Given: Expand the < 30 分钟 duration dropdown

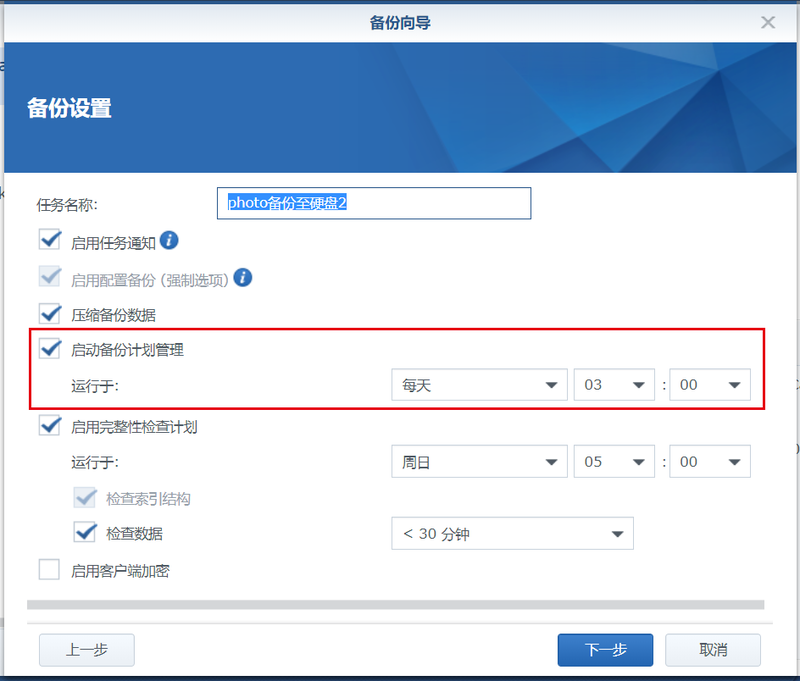Looking at the screenshot, I should pyautogui.click(x=512, y=534).
